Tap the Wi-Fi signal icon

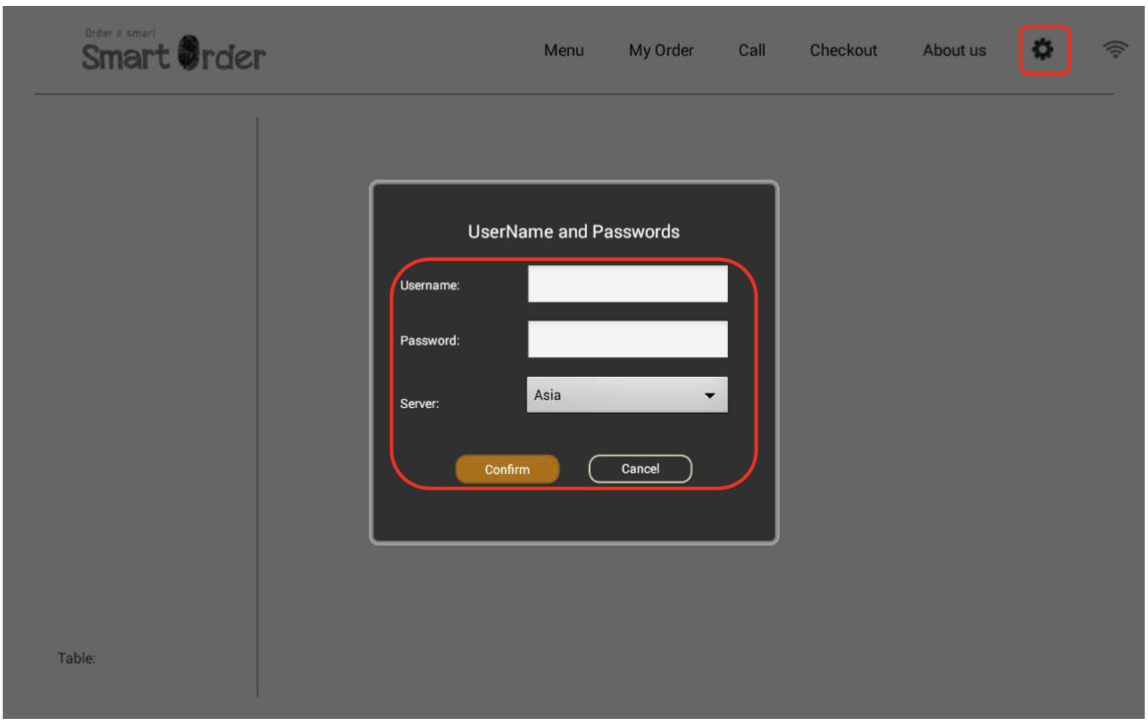[x=1114, y=49]
